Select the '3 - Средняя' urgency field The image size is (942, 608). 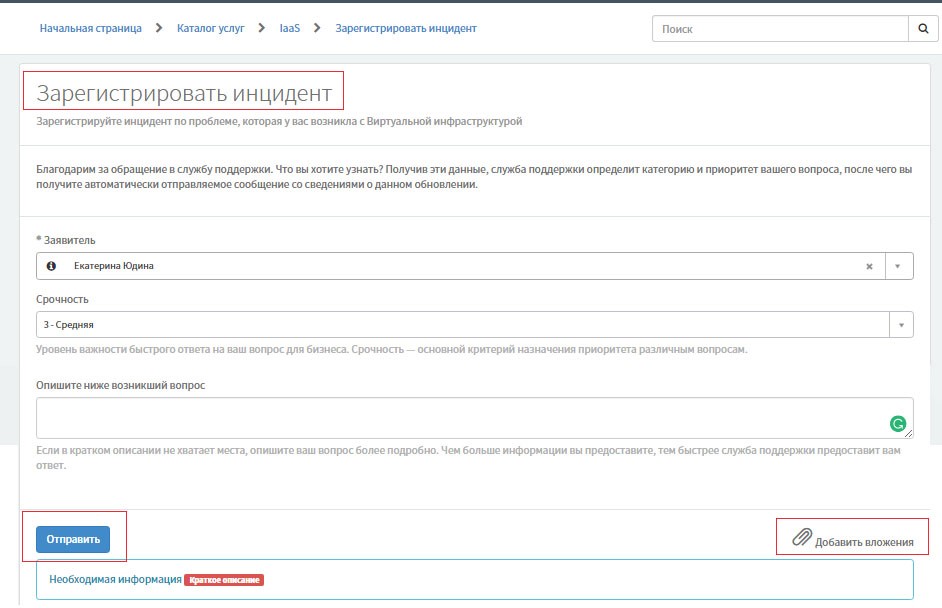tap(460, 325)
